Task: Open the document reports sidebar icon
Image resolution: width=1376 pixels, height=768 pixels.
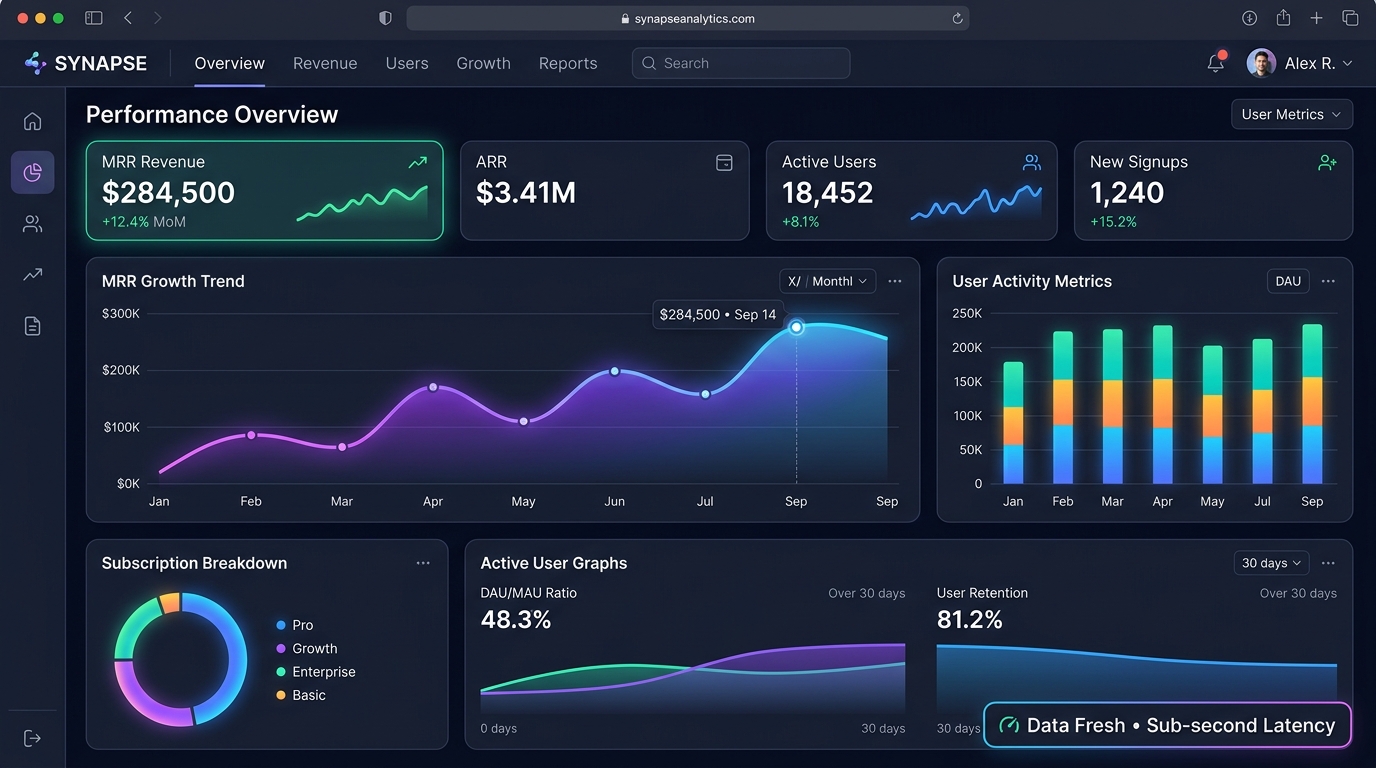Action: point(33,326)
